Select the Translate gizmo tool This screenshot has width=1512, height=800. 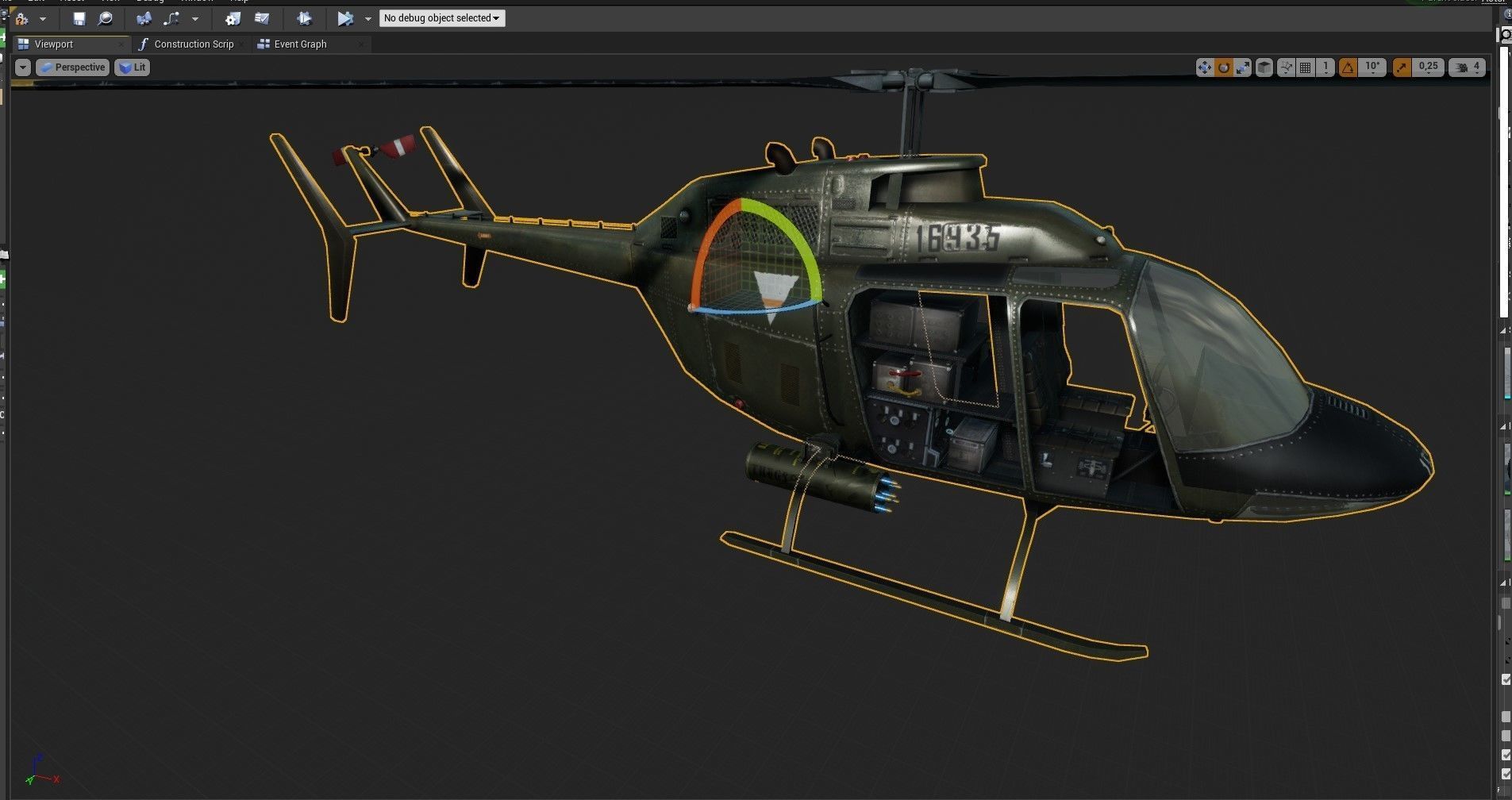tap(1205, 67)
